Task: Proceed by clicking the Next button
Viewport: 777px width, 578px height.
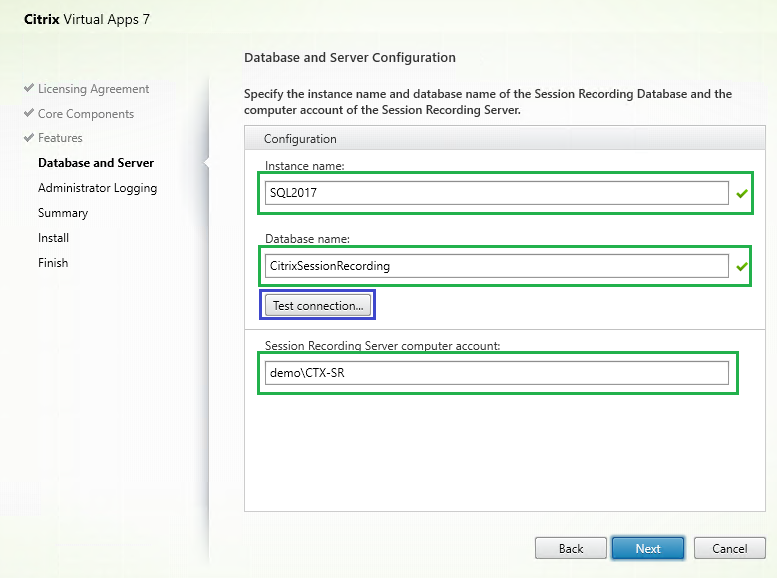Action: [647, 548]
